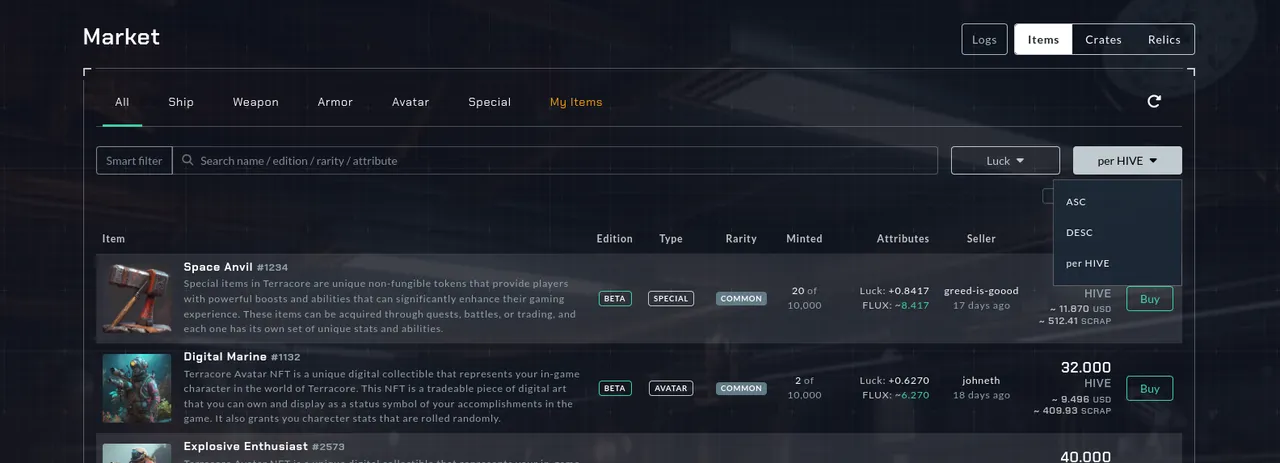
Task: Open the My Items tab
Action: tap(576, 102)
